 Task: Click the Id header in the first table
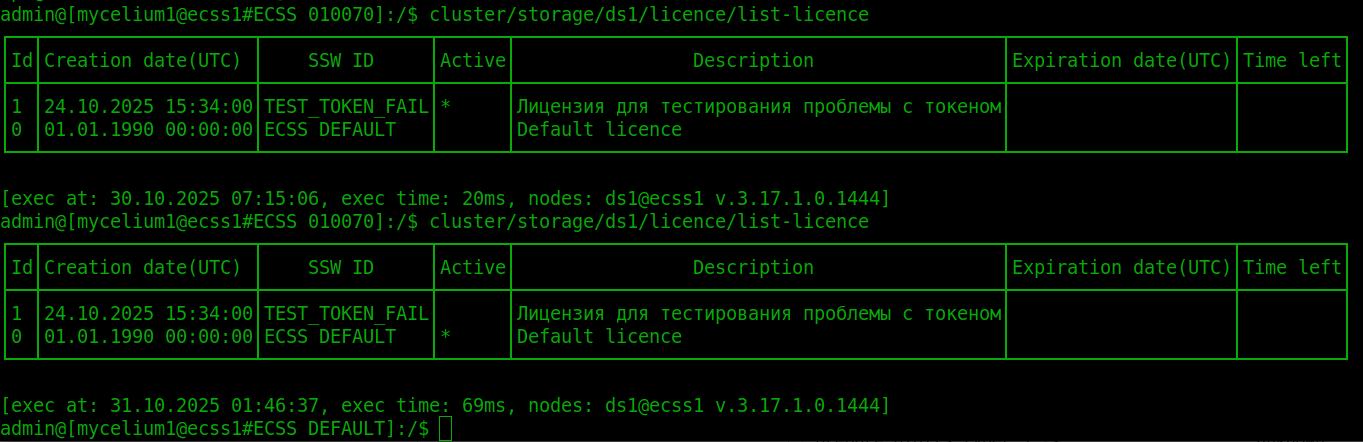22,61
